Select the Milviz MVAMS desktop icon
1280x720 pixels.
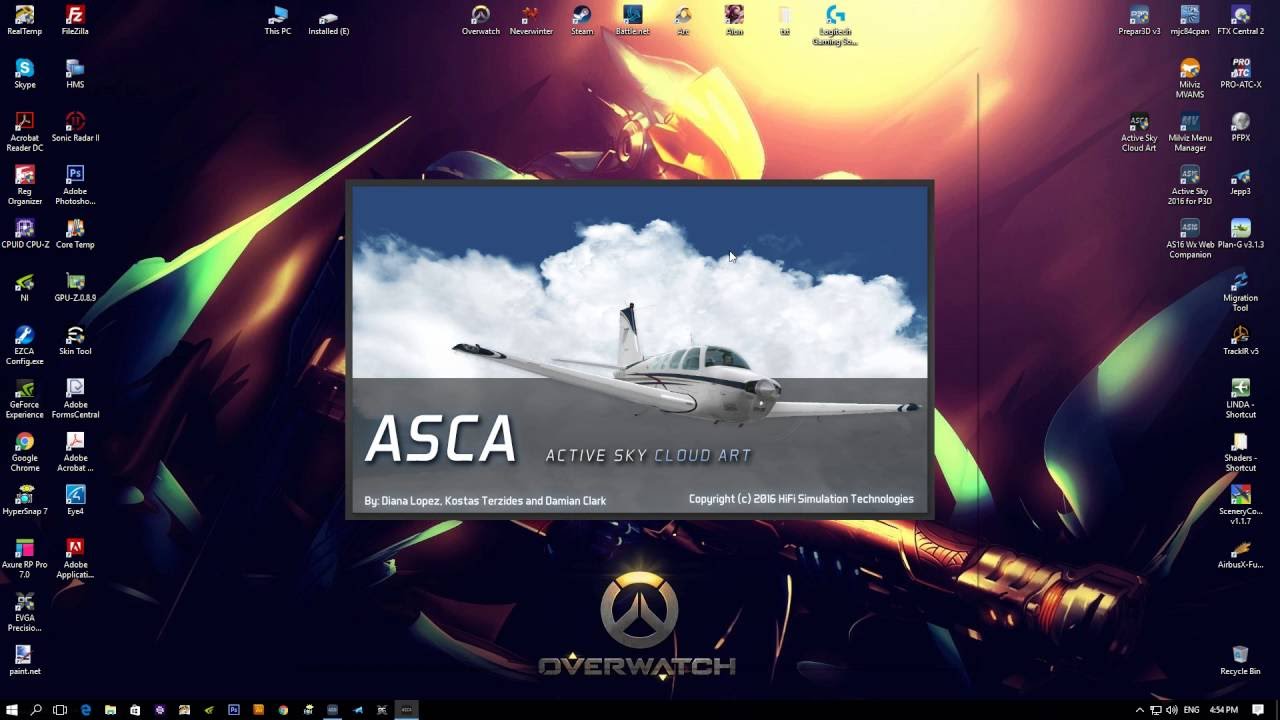[x=1190, y=79]
